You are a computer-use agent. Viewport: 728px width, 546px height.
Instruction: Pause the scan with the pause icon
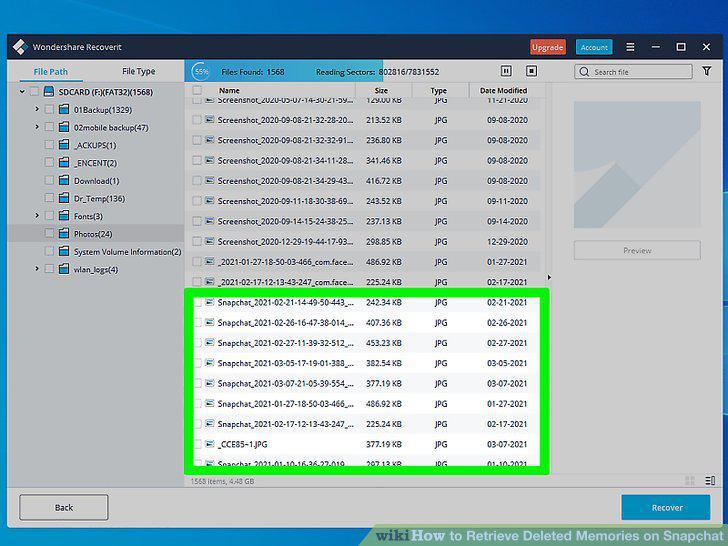click(x=506, y=71)
